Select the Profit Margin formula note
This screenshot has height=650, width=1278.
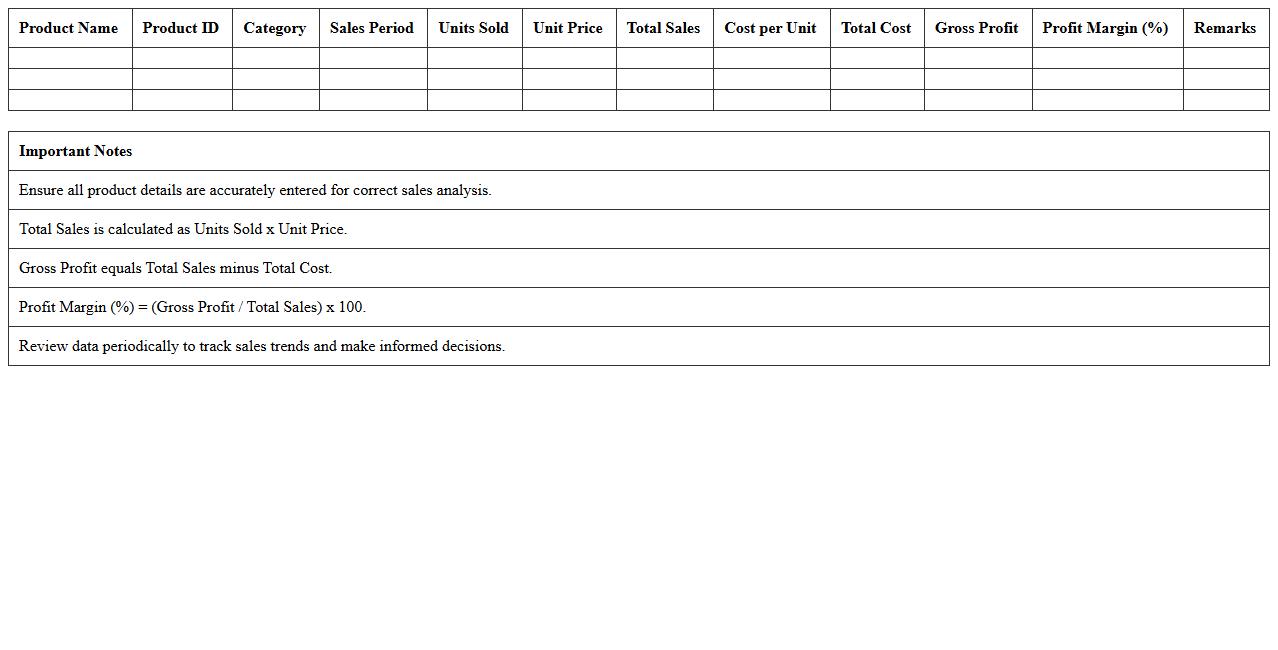pyautogui.click(x=193, y=307)
